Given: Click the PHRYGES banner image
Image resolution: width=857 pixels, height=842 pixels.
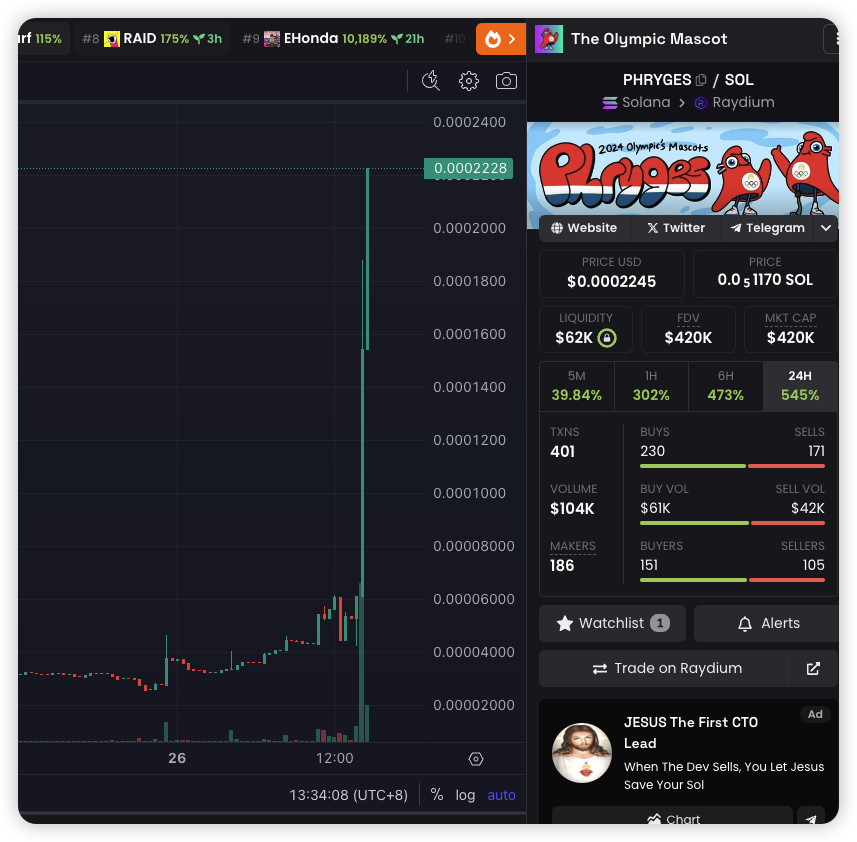Looking at the screenshot, I should coord(683,168).
